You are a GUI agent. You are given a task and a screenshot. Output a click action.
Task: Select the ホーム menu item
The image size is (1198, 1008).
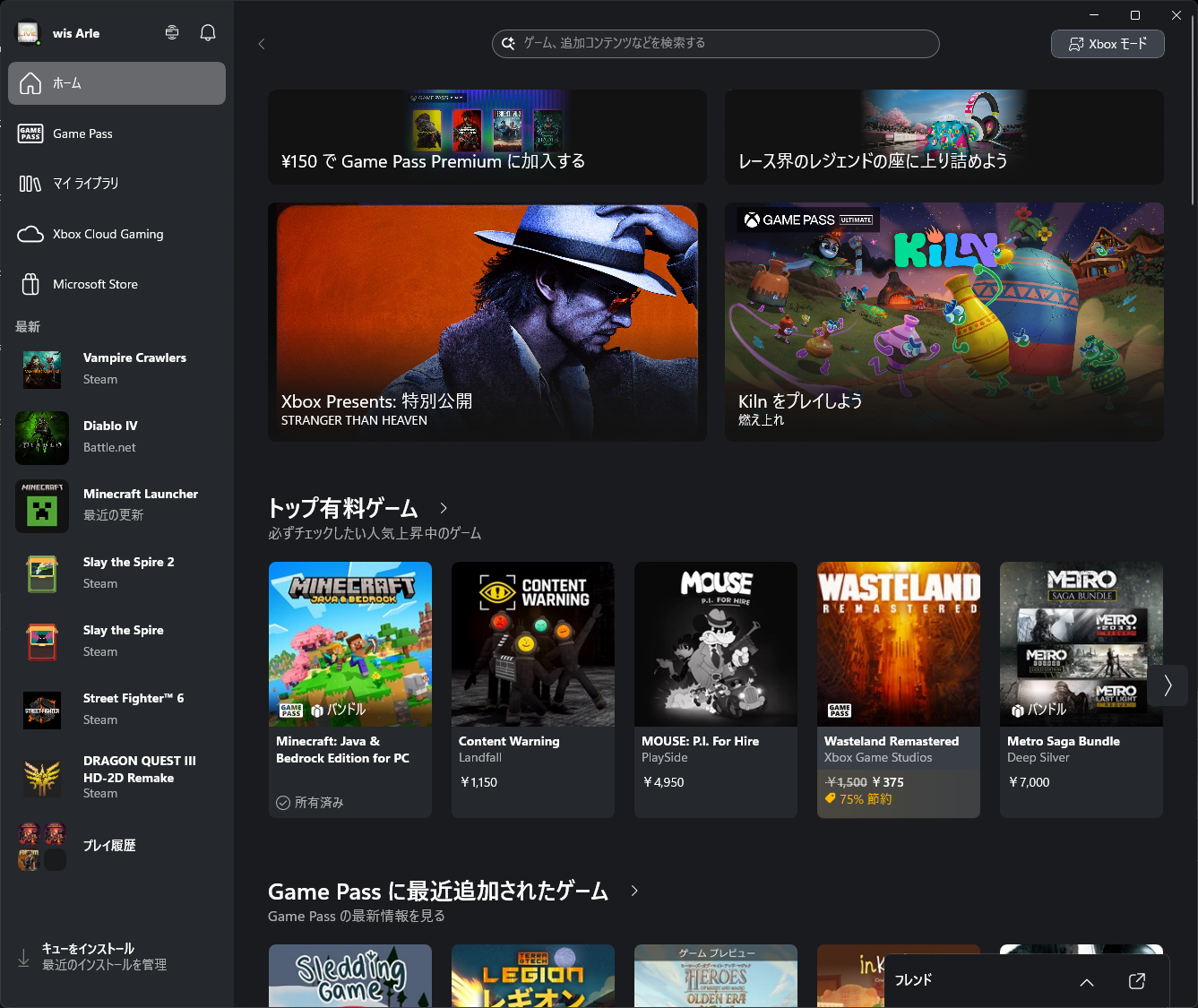pos(116,83)
